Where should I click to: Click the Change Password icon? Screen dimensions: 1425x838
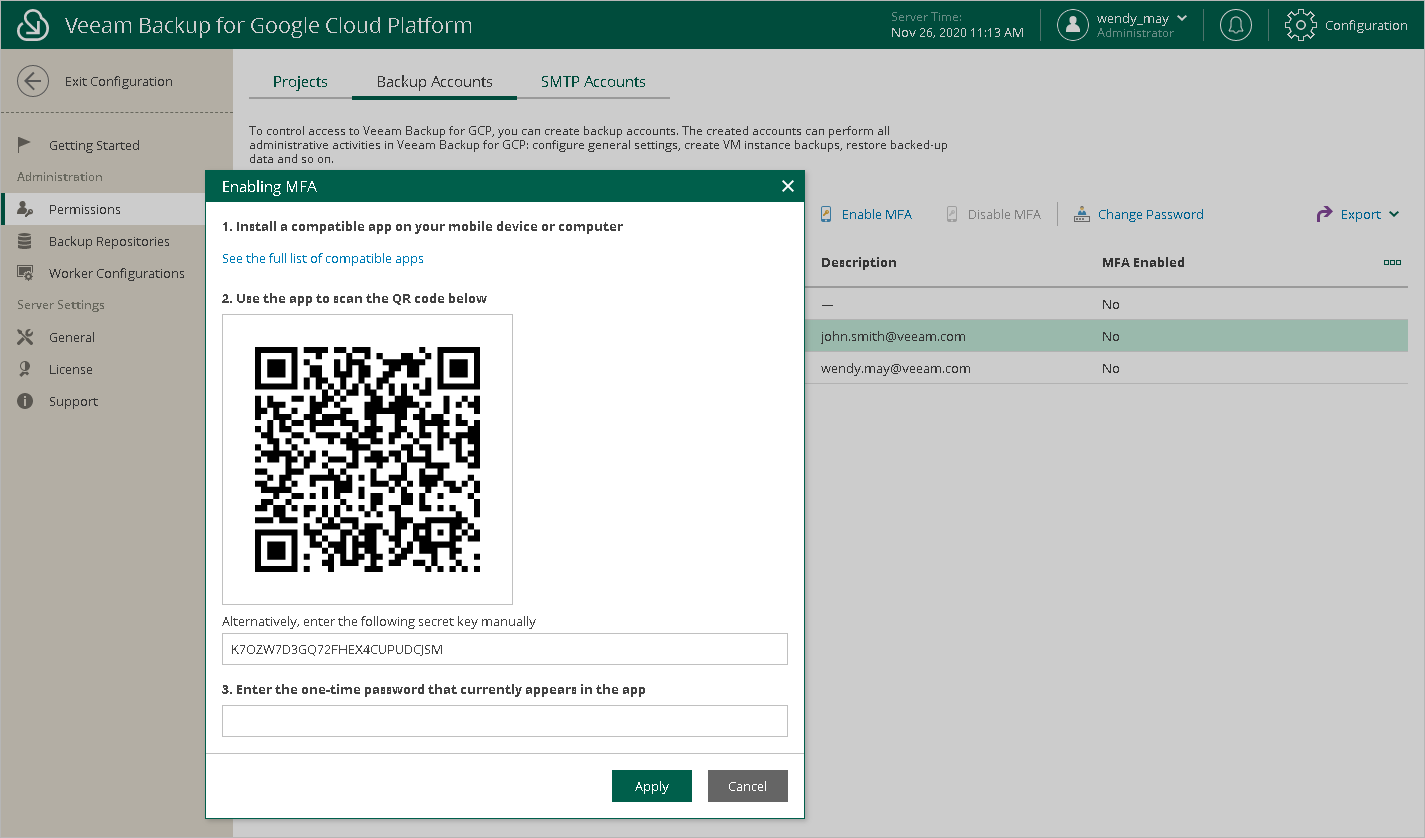[1082, 214]
